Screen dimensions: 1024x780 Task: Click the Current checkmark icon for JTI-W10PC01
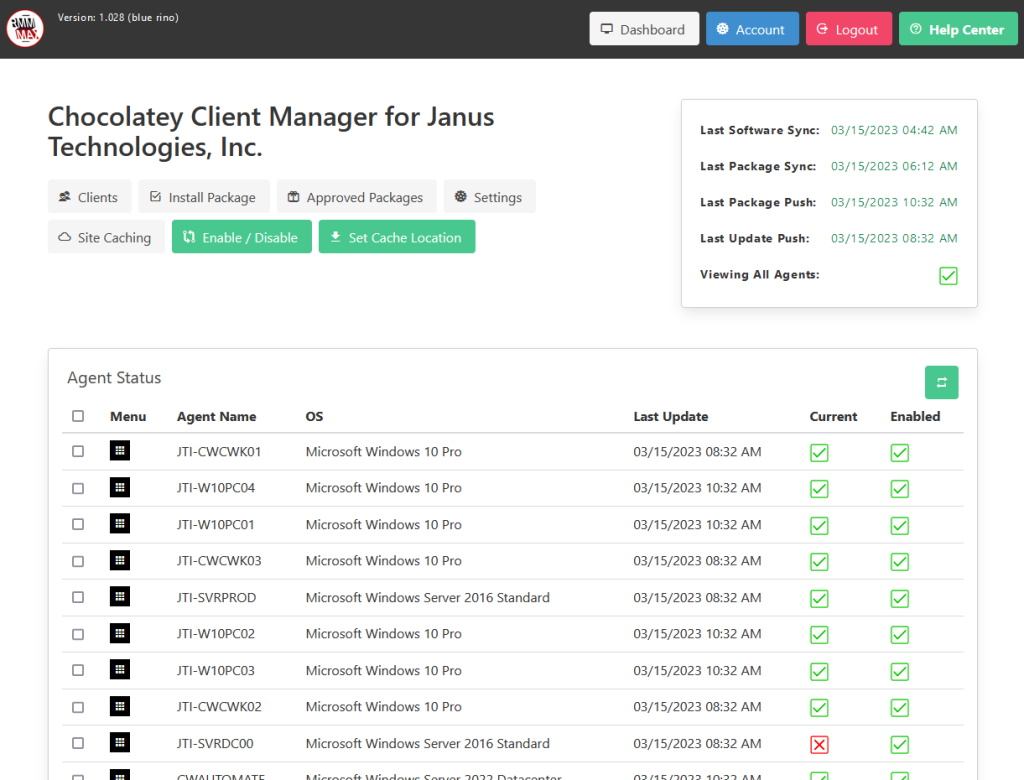(819, 526)
